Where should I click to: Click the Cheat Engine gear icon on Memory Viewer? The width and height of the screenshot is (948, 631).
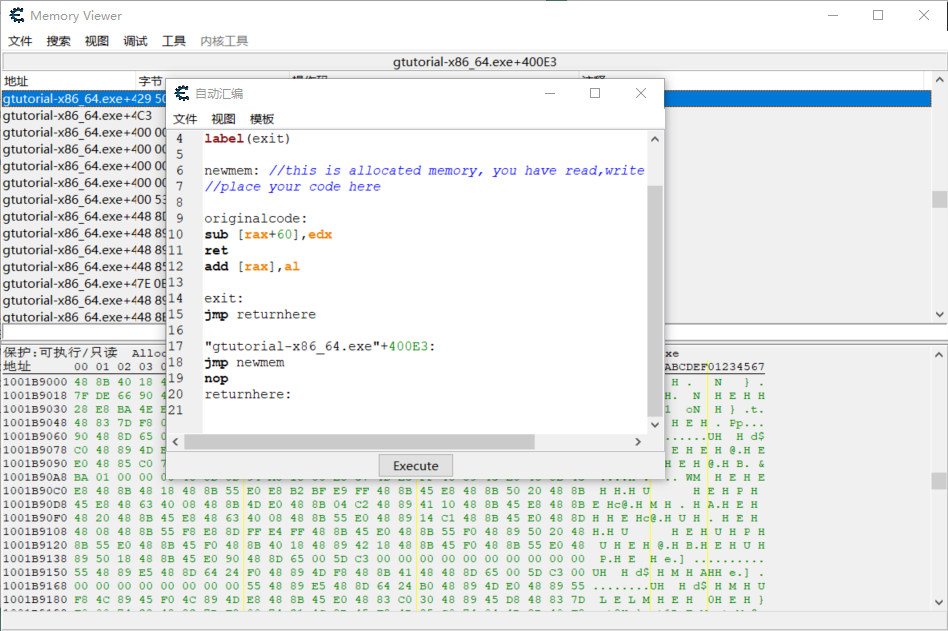click(15, 15)
